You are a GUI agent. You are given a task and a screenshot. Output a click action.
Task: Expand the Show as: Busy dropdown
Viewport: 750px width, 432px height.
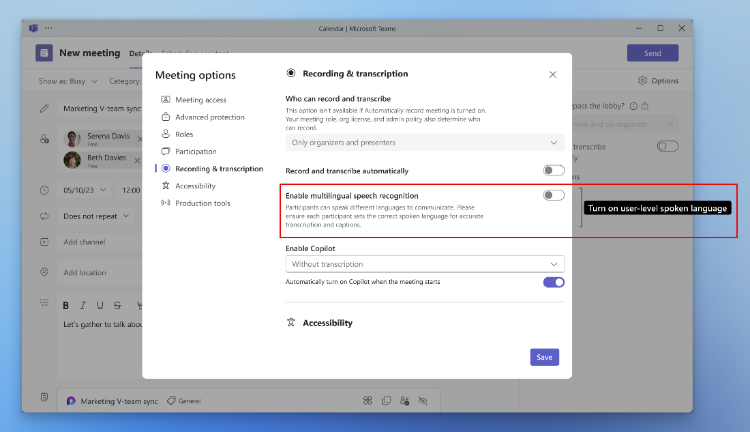click(68, 81)
